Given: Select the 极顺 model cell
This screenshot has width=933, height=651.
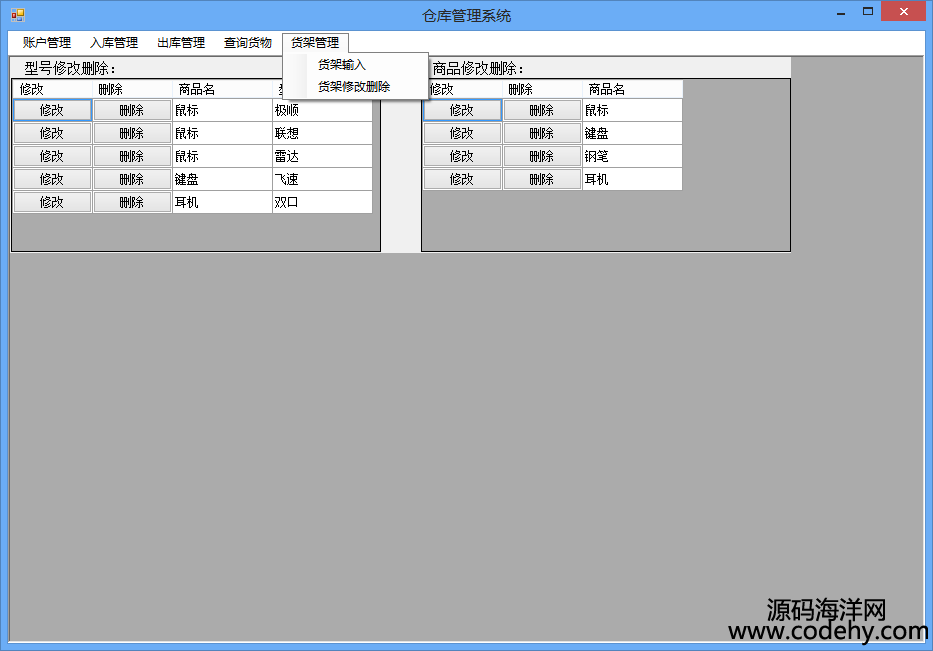Looking at the screenshot, I should [322, 110].
